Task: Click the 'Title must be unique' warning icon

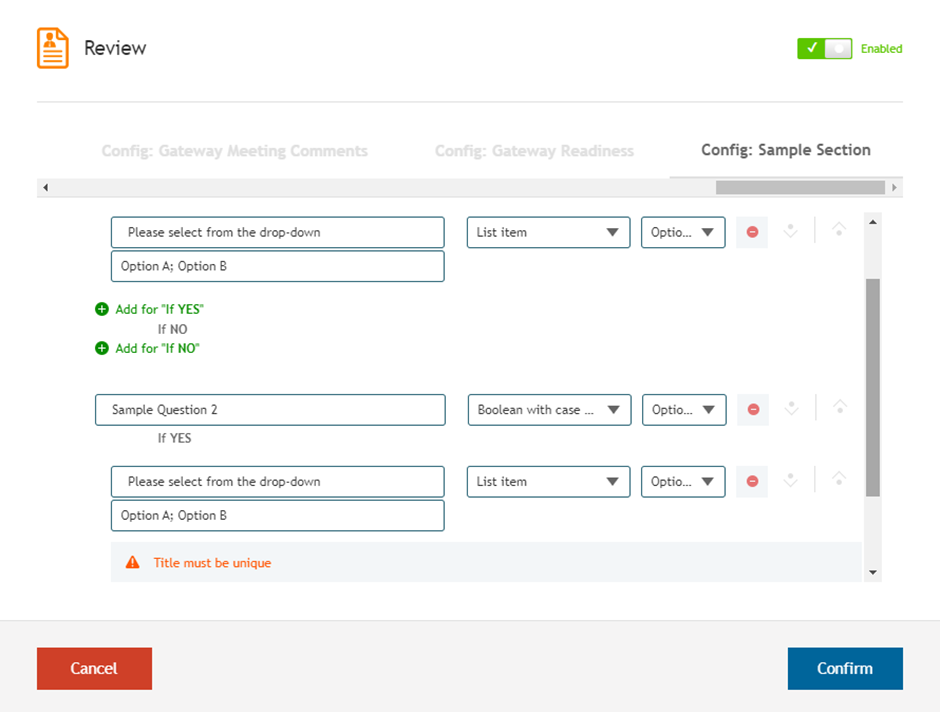Action: coord(132,562)
